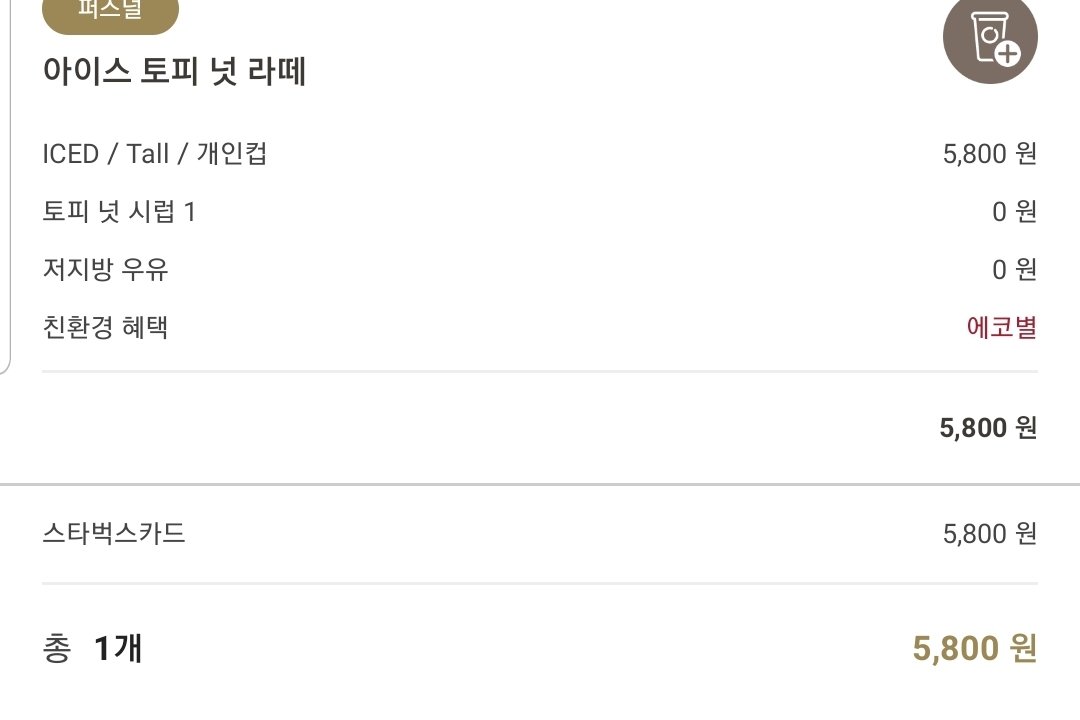Click the 0 원 price for 토피 넛 시럽

pyautogui.click(x=1015, y=212)
